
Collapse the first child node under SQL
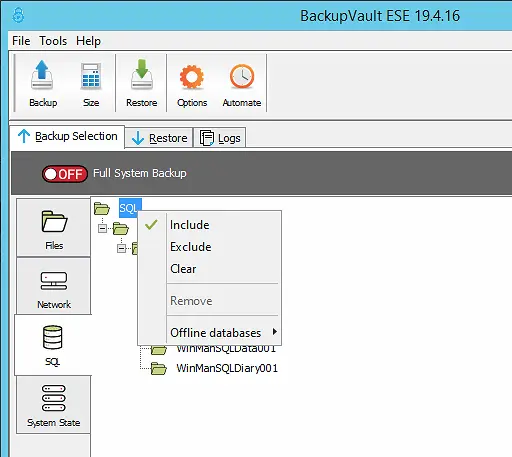pyautogui.click(x=102, y=229)
